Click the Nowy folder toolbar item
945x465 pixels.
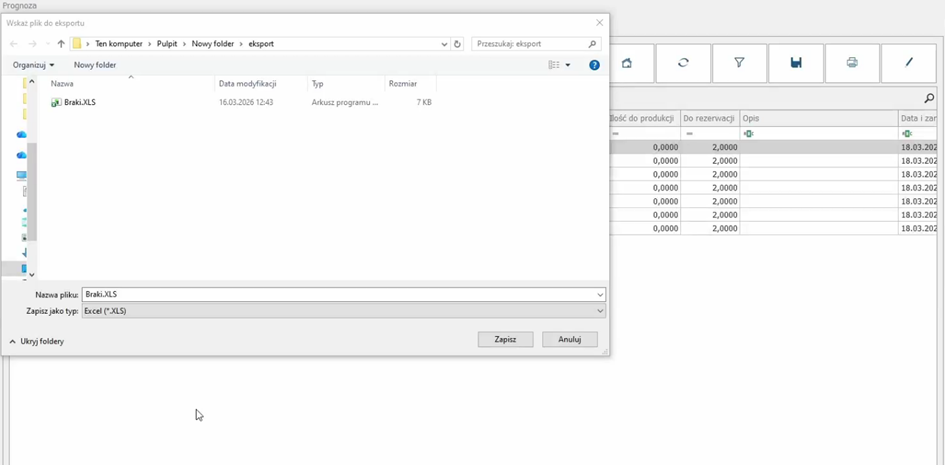pos(95,65)
